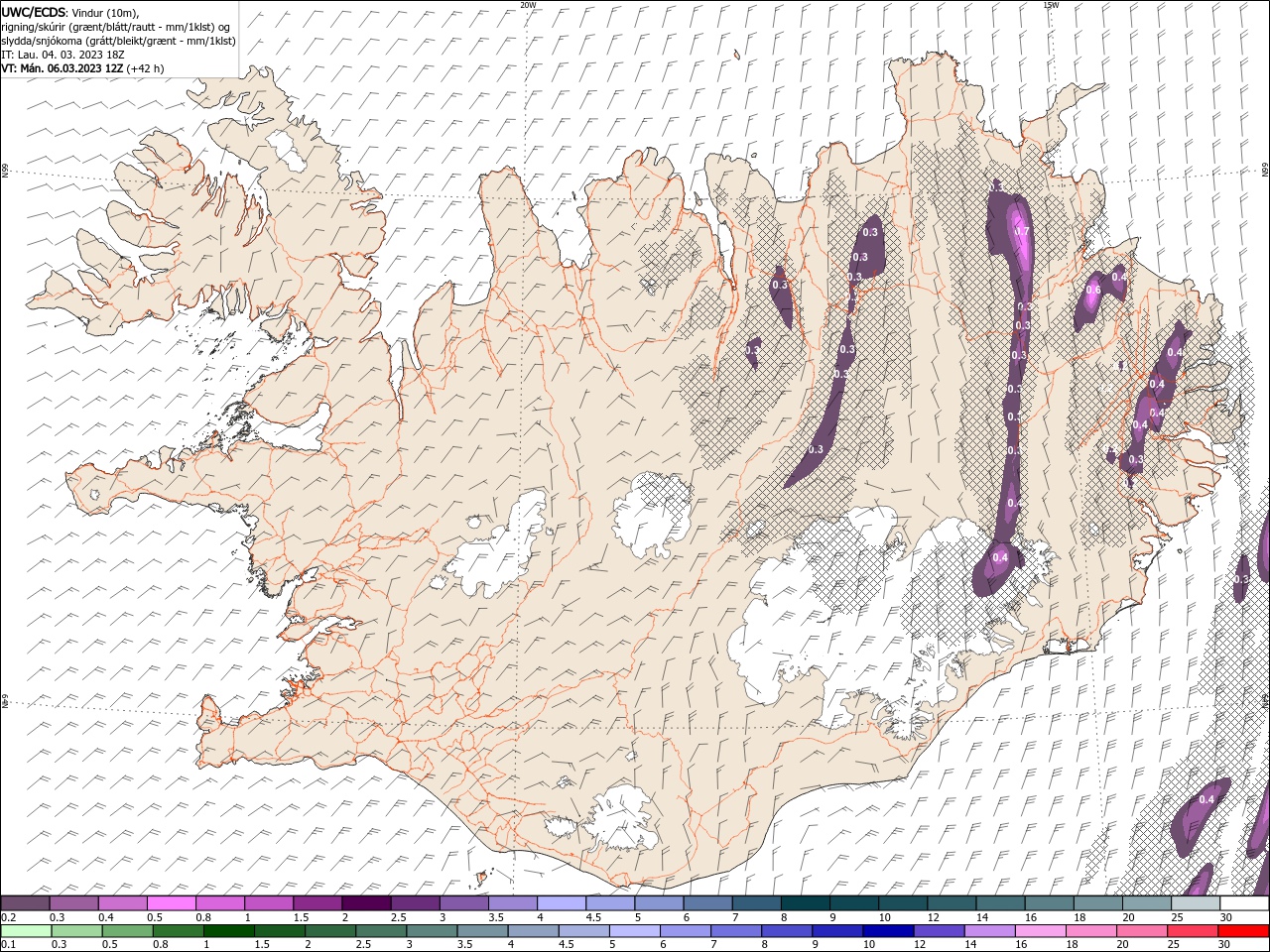The width and height of the screenshot is (1270, 952).
Task: Choose the dark teal snow swatch labeled 8
Action: coord(805,903)
